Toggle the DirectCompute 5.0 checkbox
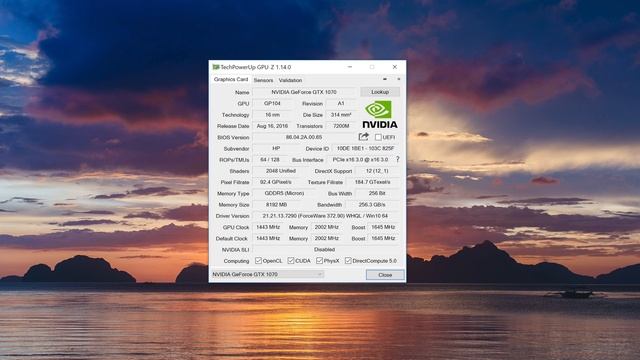 coord(348,260)
